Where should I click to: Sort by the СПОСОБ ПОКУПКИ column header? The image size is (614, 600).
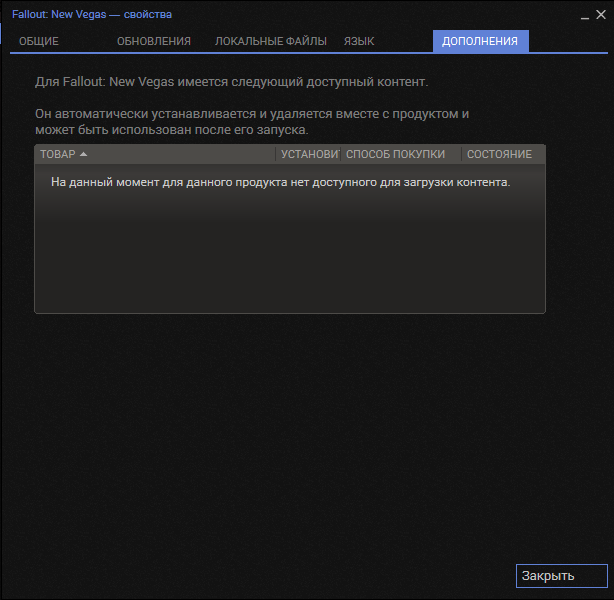point(401,154)
